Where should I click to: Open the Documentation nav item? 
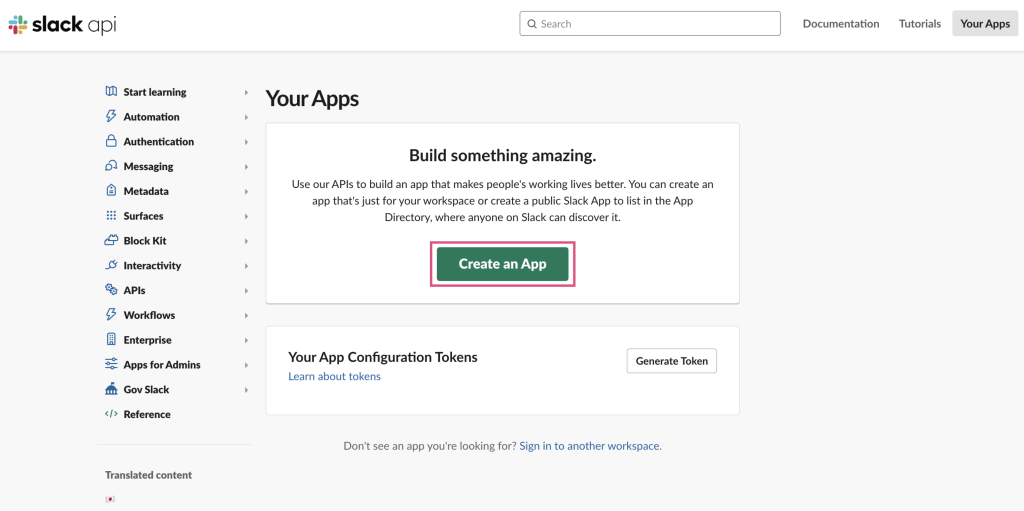[x=840, y=24]
